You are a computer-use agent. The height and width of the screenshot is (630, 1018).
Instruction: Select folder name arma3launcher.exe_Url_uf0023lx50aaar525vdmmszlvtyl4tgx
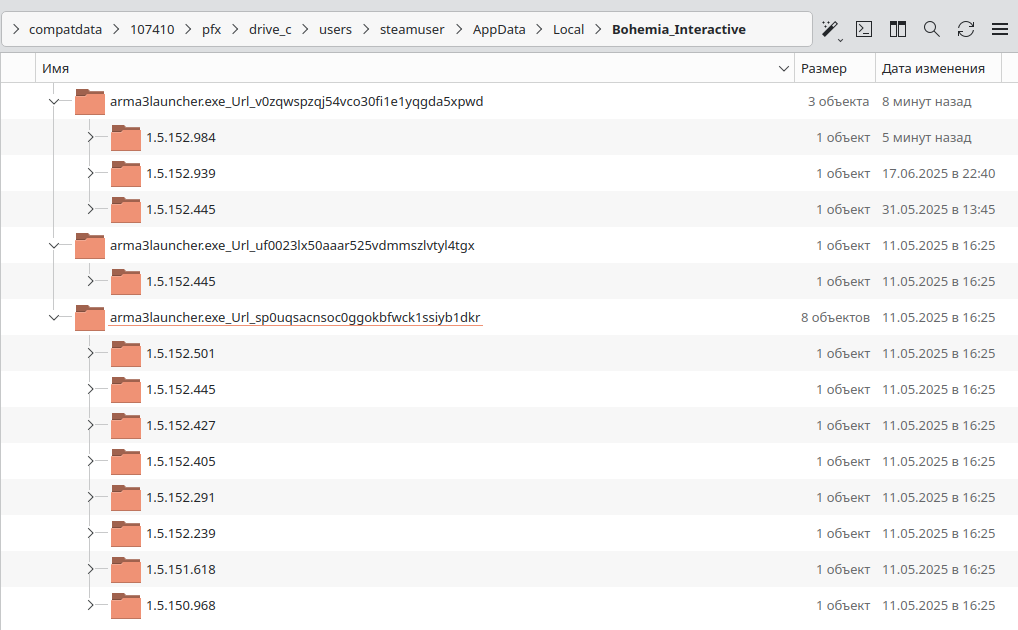[x=292, y=246]
